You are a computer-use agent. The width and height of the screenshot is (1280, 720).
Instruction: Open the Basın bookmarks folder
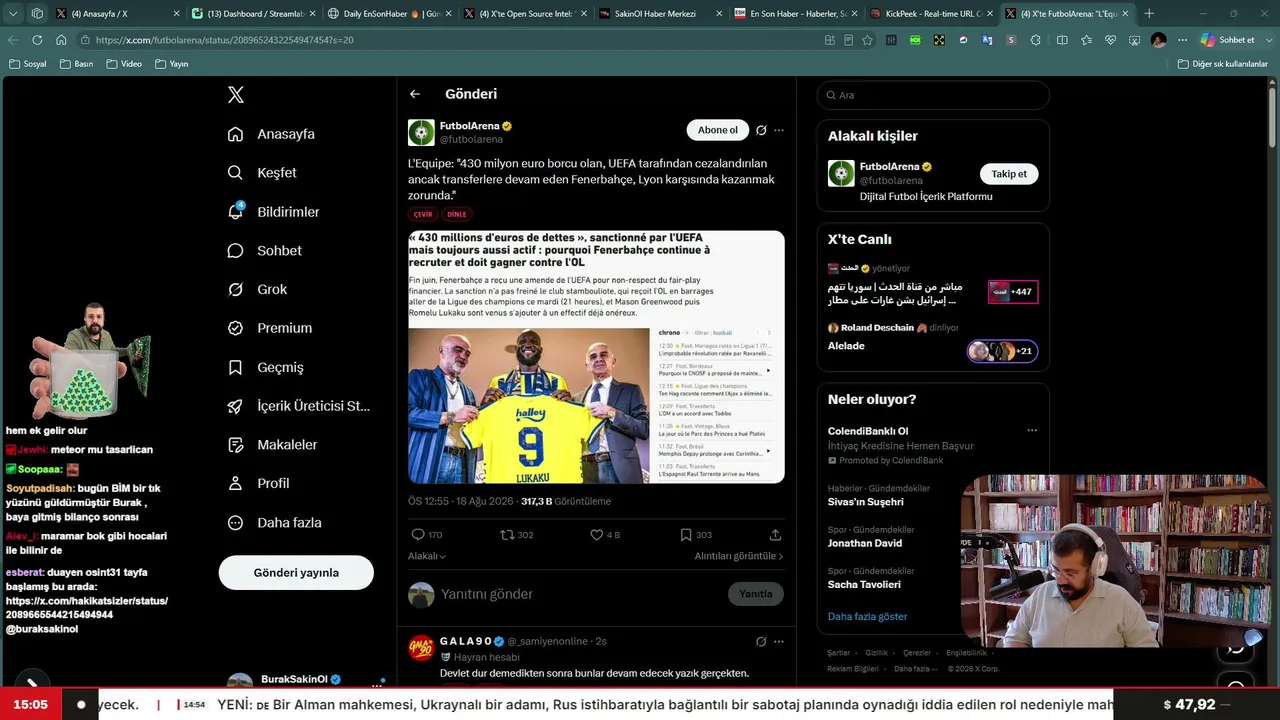click(x=76, y=64)
